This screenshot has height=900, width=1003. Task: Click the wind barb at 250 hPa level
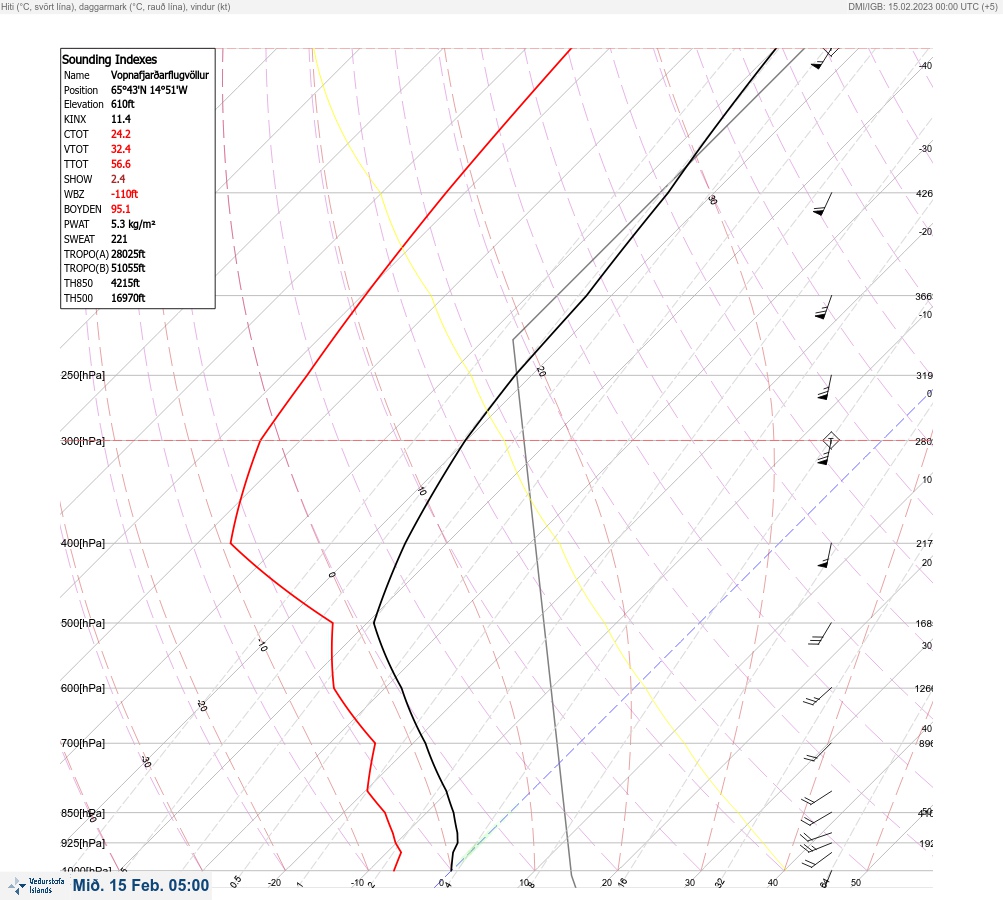825,388
